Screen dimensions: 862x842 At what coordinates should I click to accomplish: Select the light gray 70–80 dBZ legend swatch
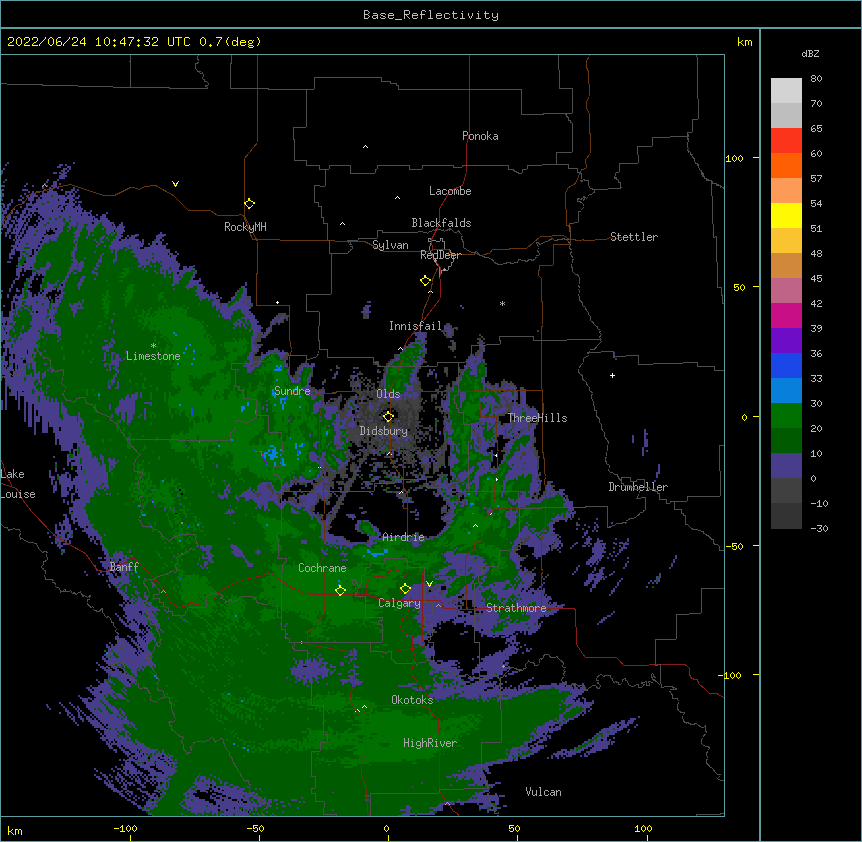tap(786, 91)
